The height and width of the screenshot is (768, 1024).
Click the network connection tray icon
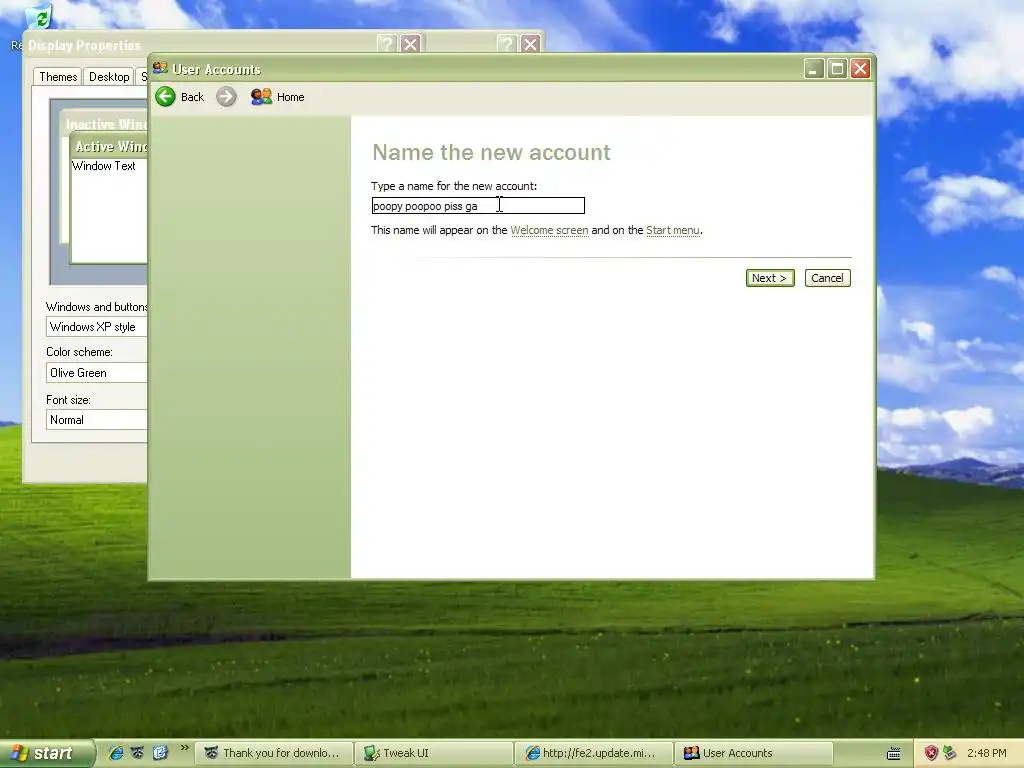950,753
